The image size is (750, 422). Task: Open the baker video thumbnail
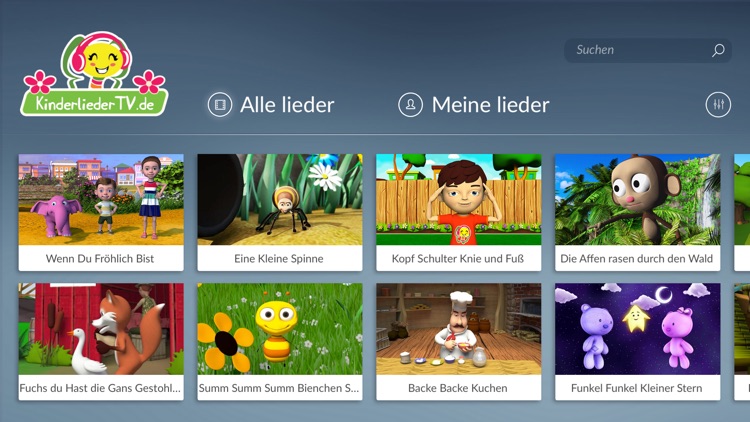459,329
